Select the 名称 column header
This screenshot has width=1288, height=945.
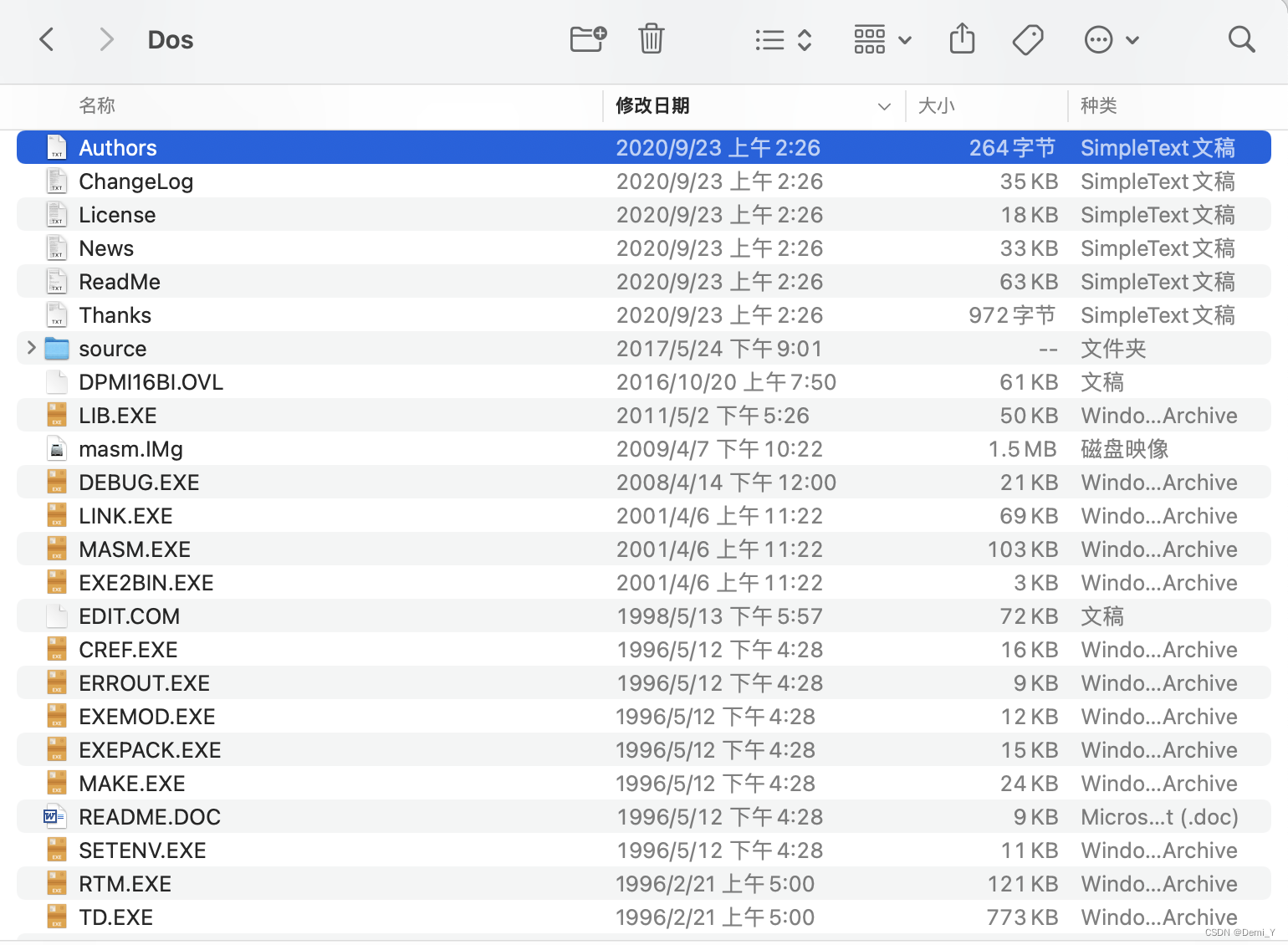[x=97, y=106]
